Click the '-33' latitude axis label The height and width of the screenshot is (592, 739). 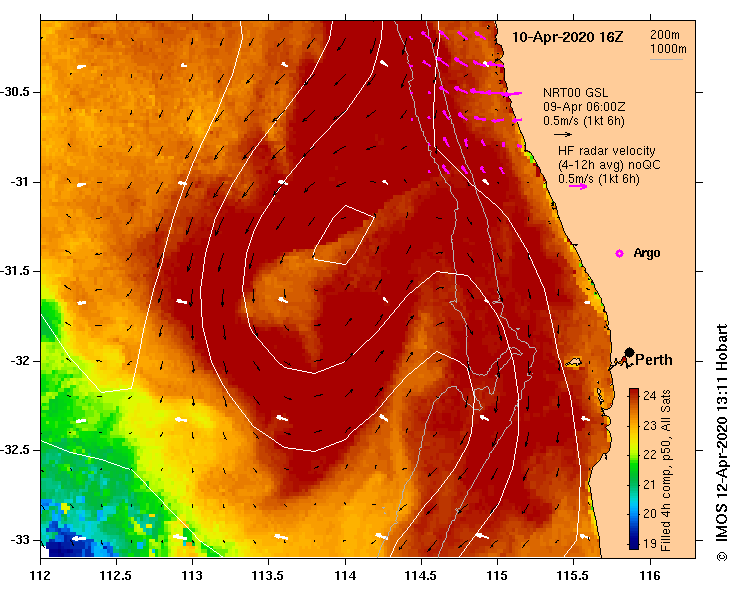20,540
